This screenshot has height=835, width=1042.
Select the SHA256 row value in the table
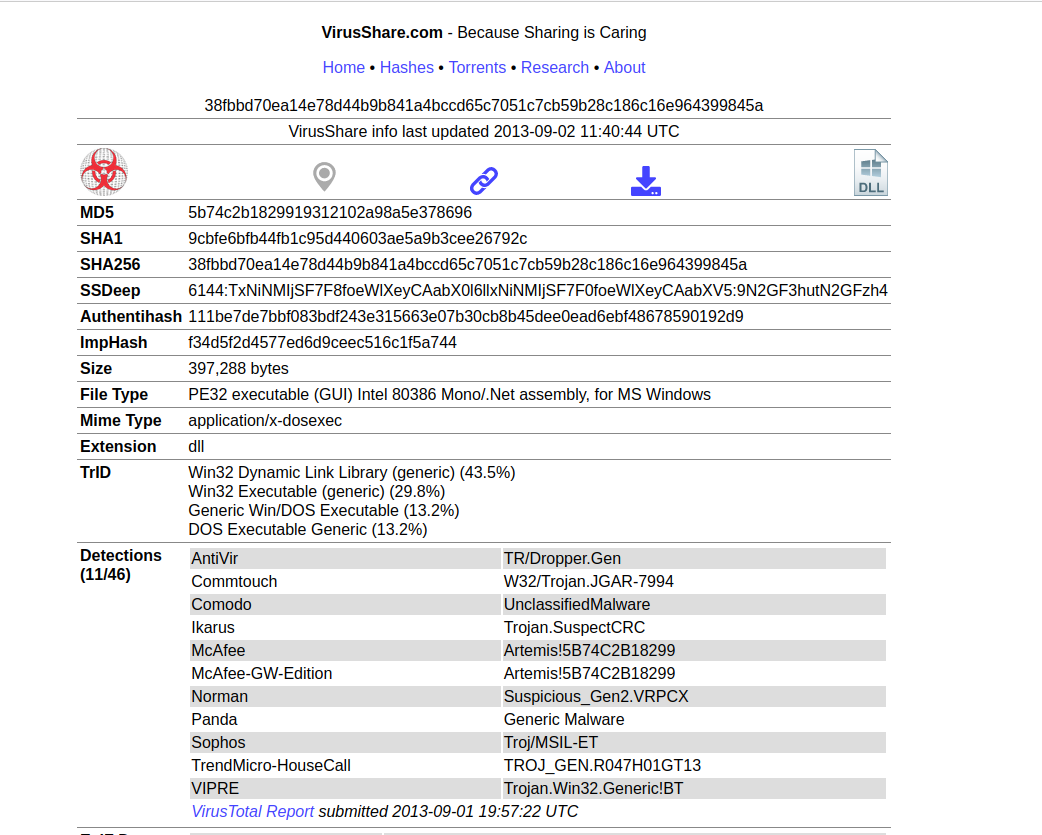pyautogui.click(x=468, y=264)
